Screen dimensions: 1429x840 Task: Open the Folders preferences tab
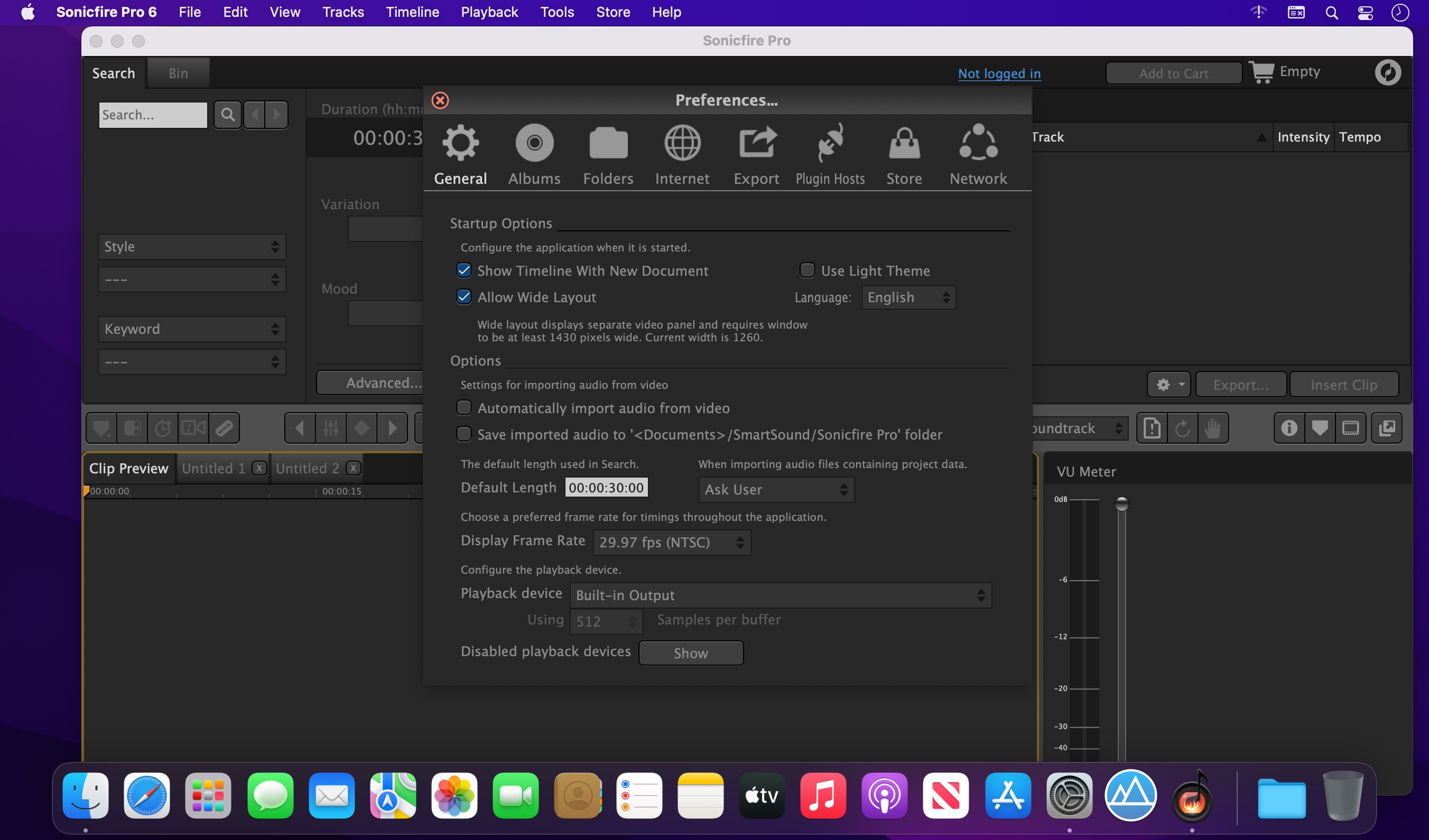pos(608,155)
